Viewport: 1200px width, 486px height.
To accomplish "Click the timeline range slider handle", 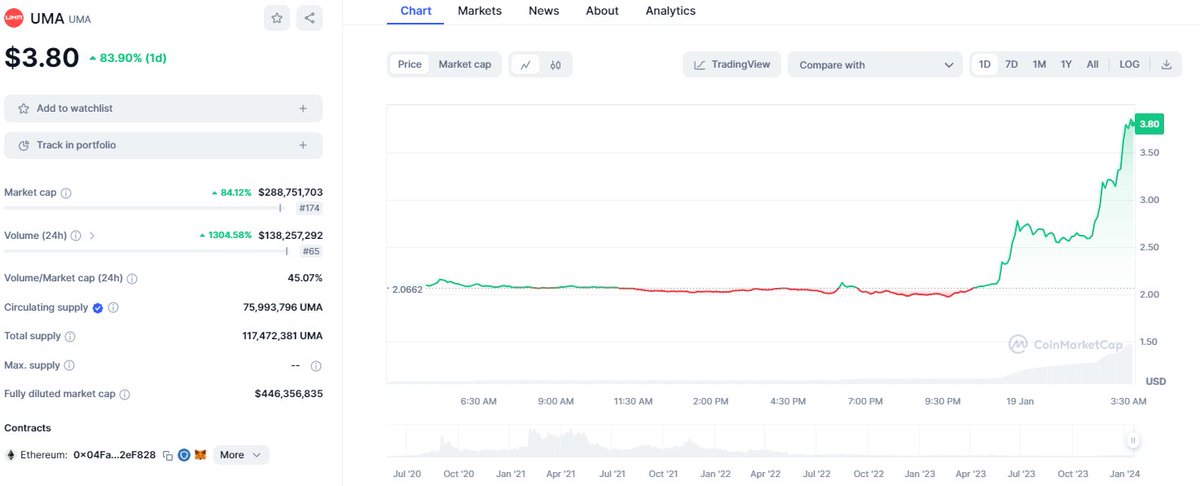I will [1133, 440].
